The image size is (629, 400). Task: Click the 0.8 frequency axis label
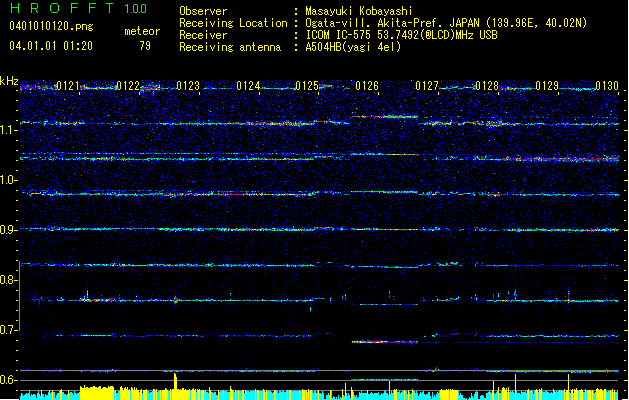click(8, 280)
